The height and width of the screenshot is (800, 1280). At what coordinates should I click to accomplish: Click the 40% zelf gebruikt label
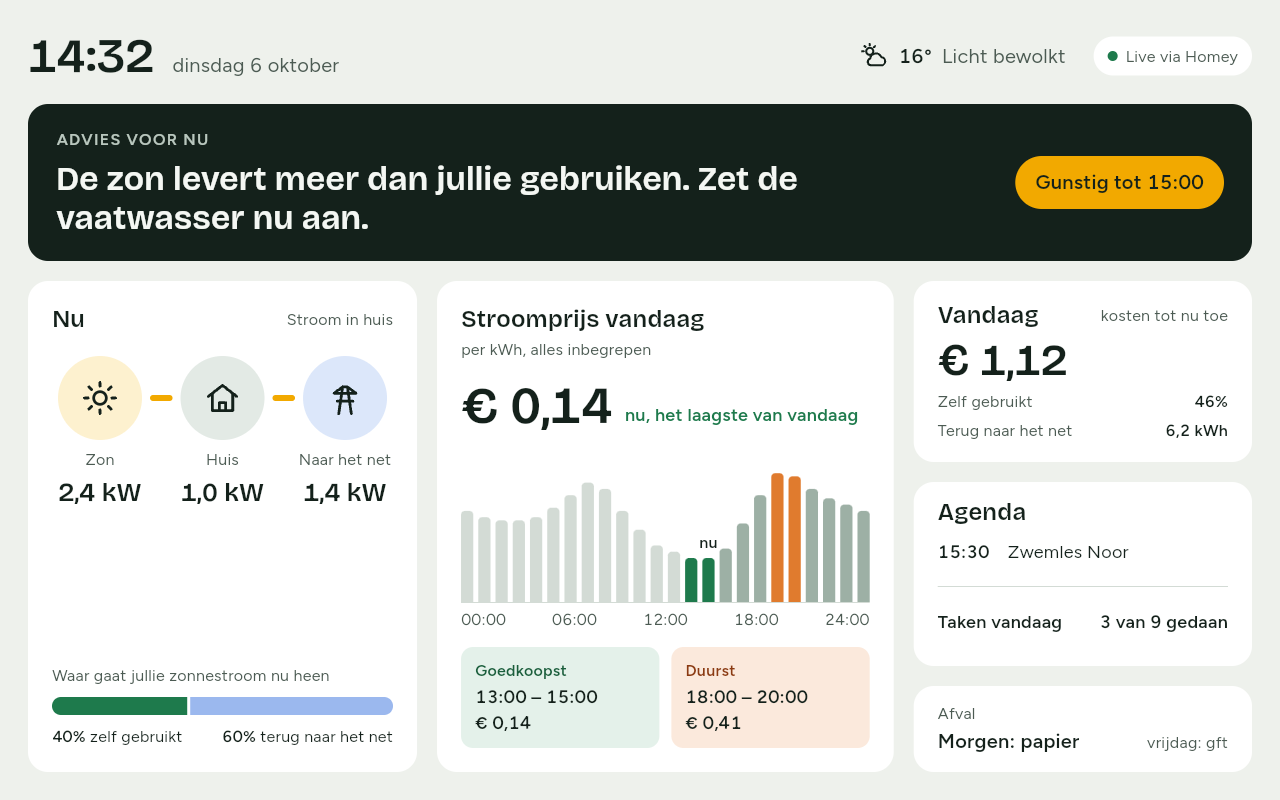tap(117, 737)
